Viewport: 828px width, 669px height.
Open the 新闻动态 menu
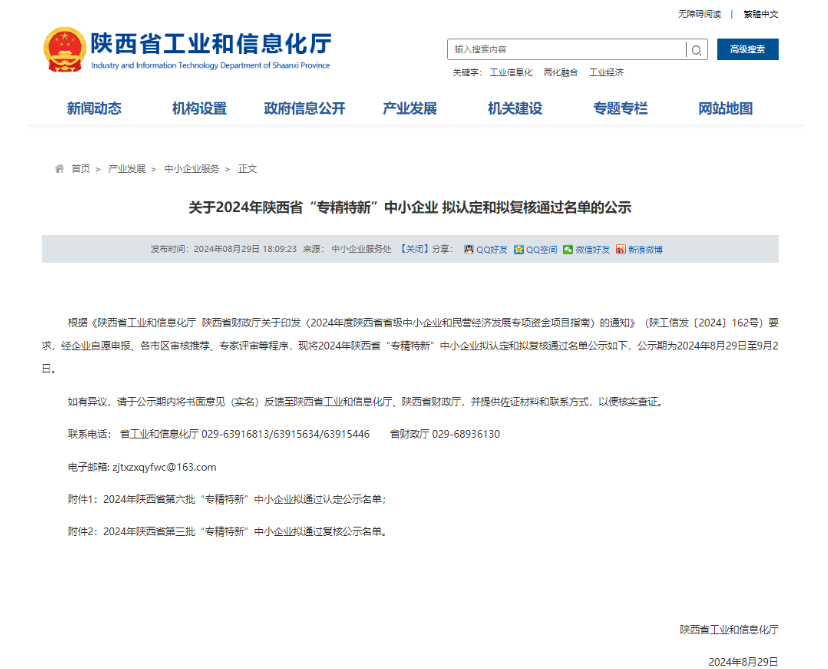[x=94, y=108]
